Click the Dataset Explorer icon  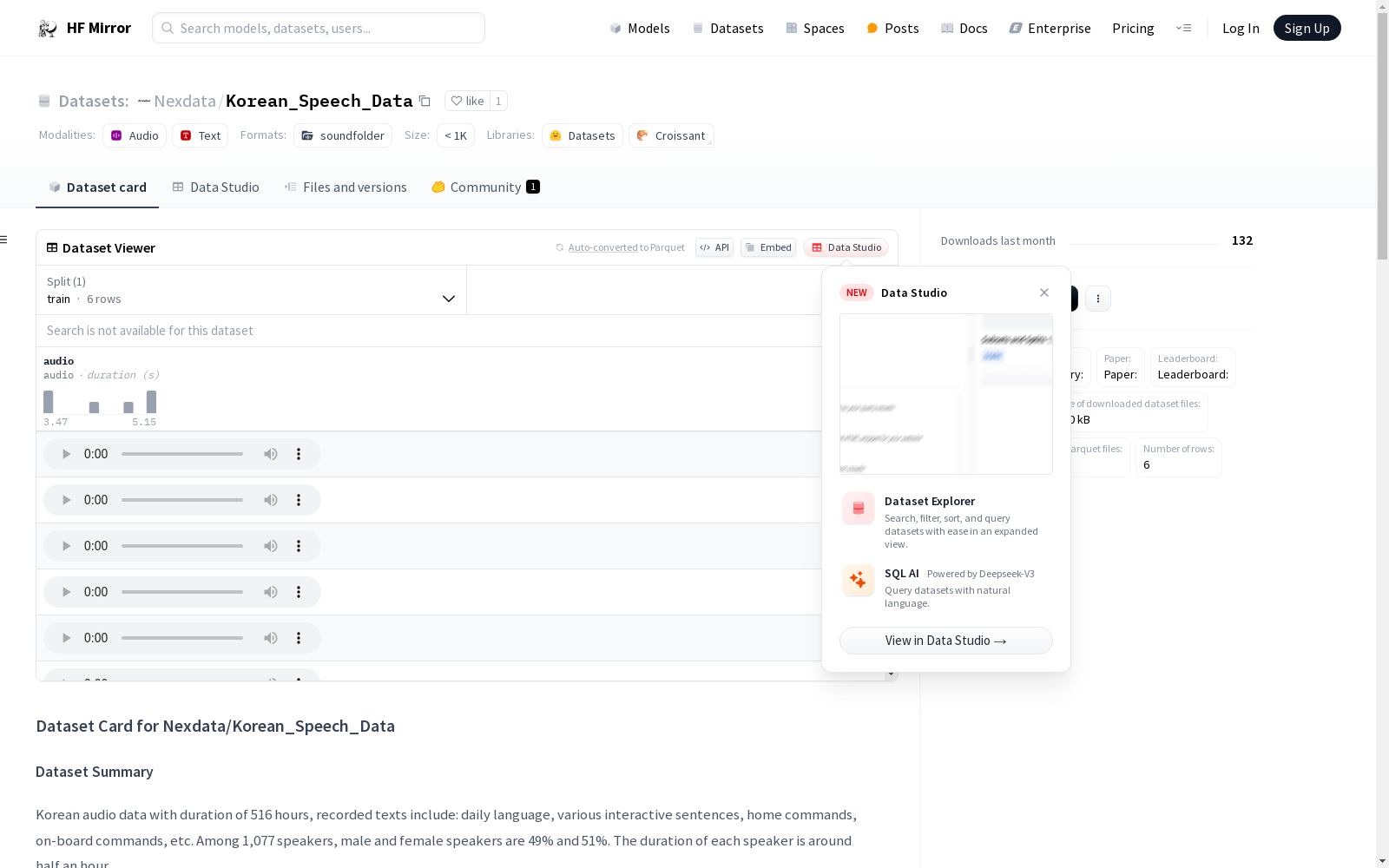tap(859, 509)
